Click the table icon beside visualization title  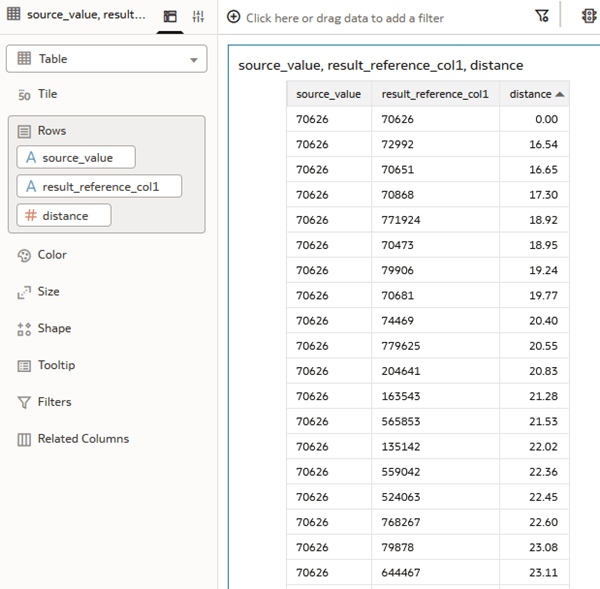[x=14, y=14]
